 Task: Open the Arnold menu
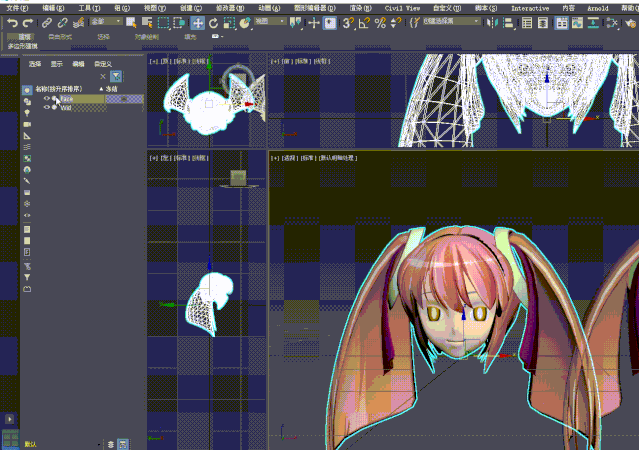pyautogui.click(x=598, y=8)
